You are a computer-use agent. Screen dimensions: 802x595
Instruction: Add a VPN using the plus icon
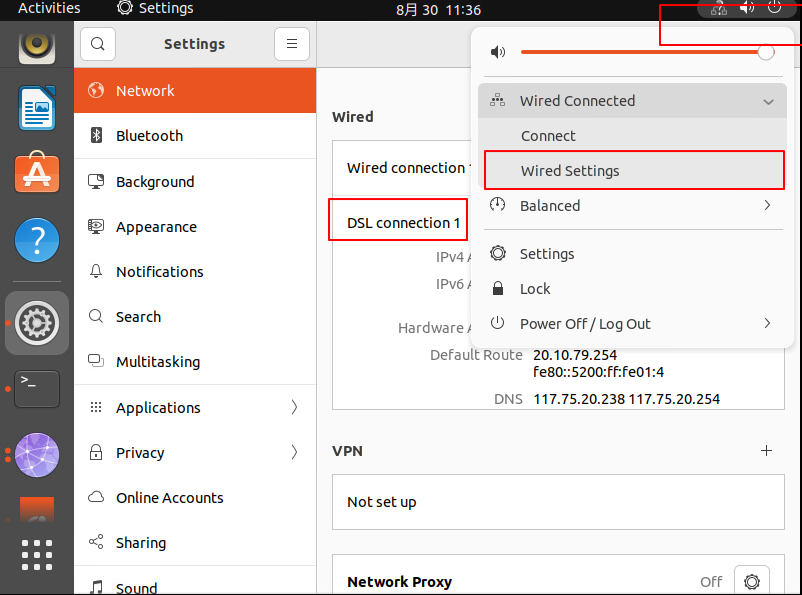pyautogui.click(x=766, y=451)
